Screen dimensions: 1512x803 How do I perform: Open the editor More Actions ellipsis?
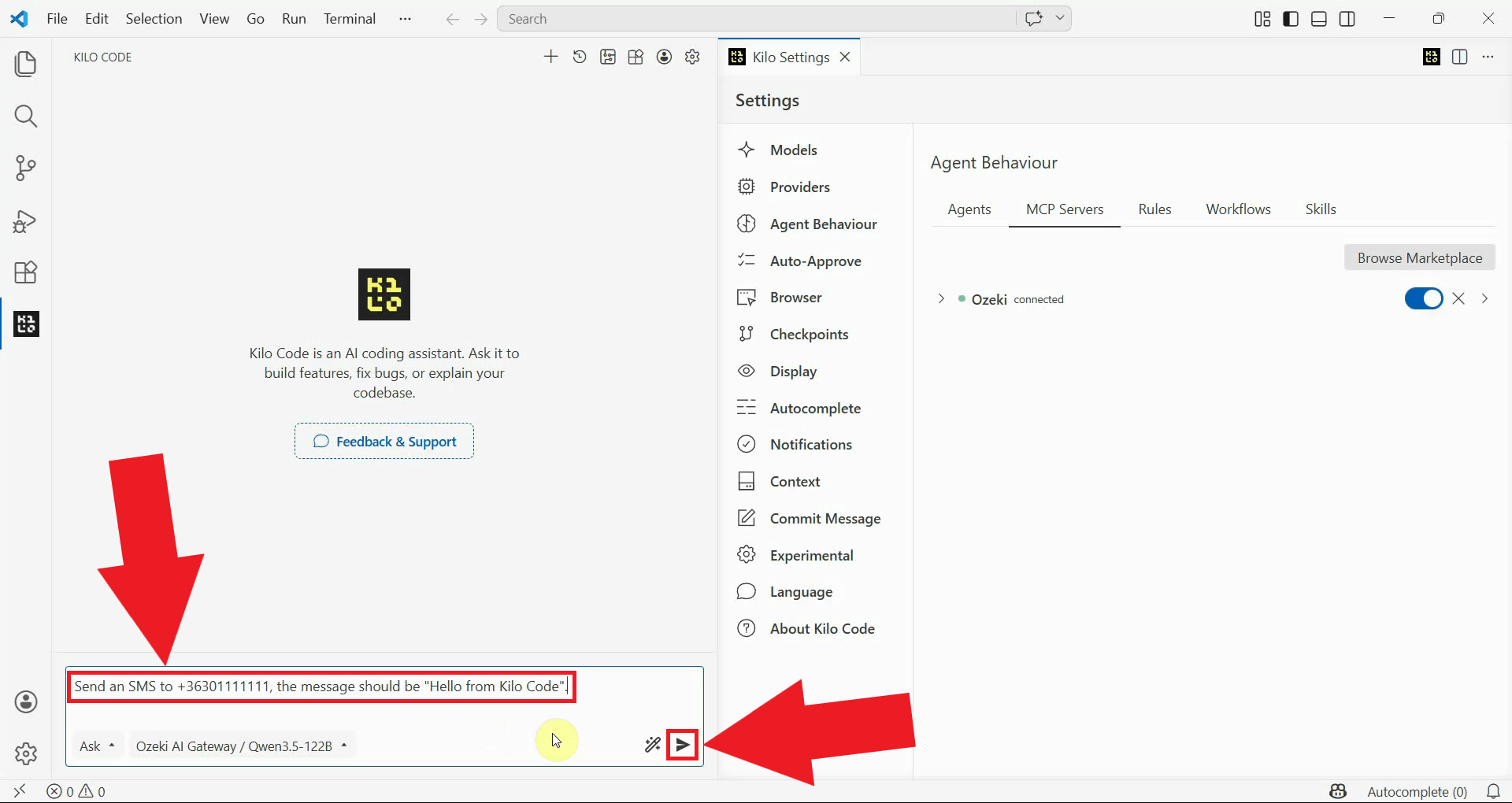[x=1488, y=57]
